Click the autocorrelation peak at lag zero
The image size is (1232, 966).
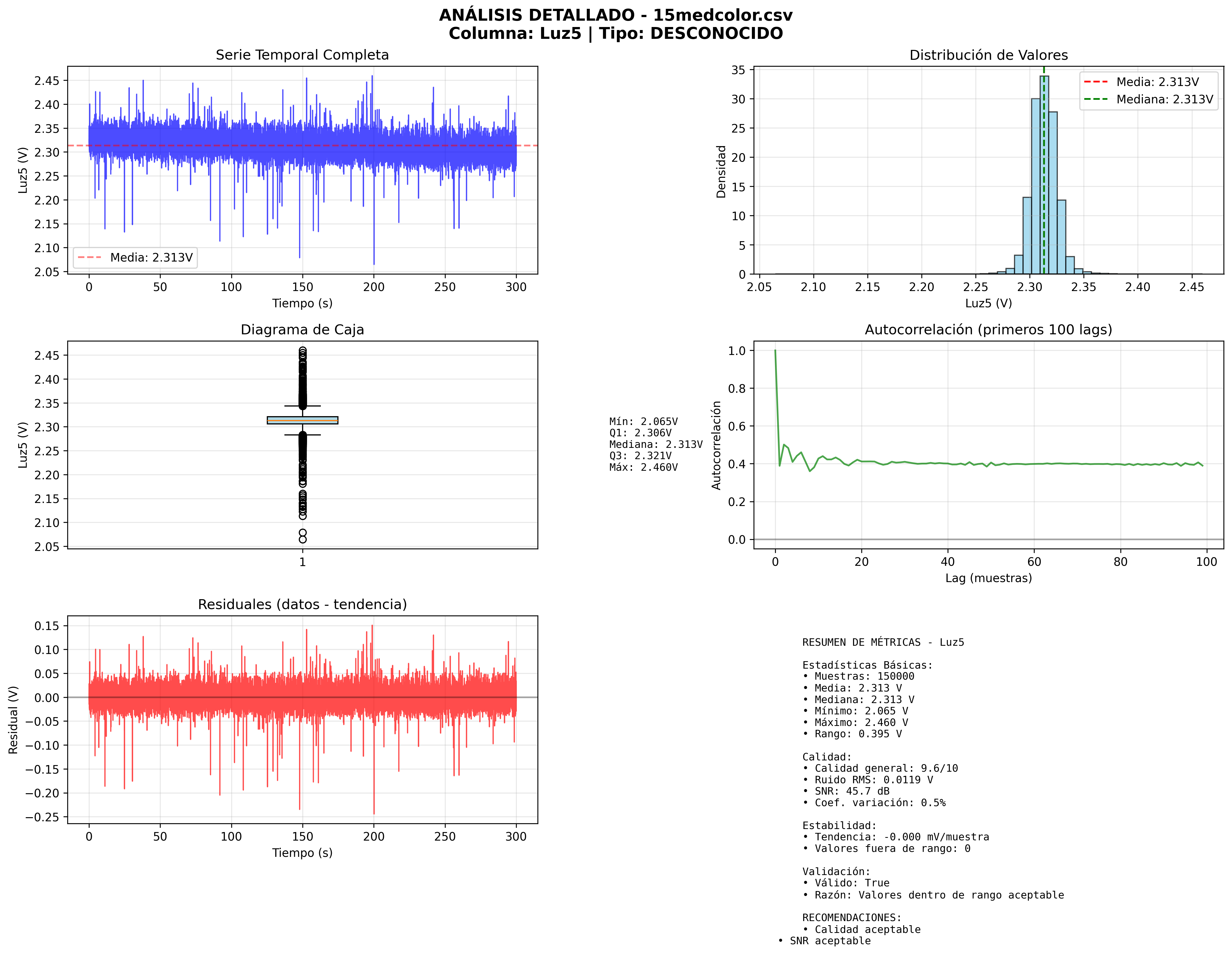coord(775,351)
